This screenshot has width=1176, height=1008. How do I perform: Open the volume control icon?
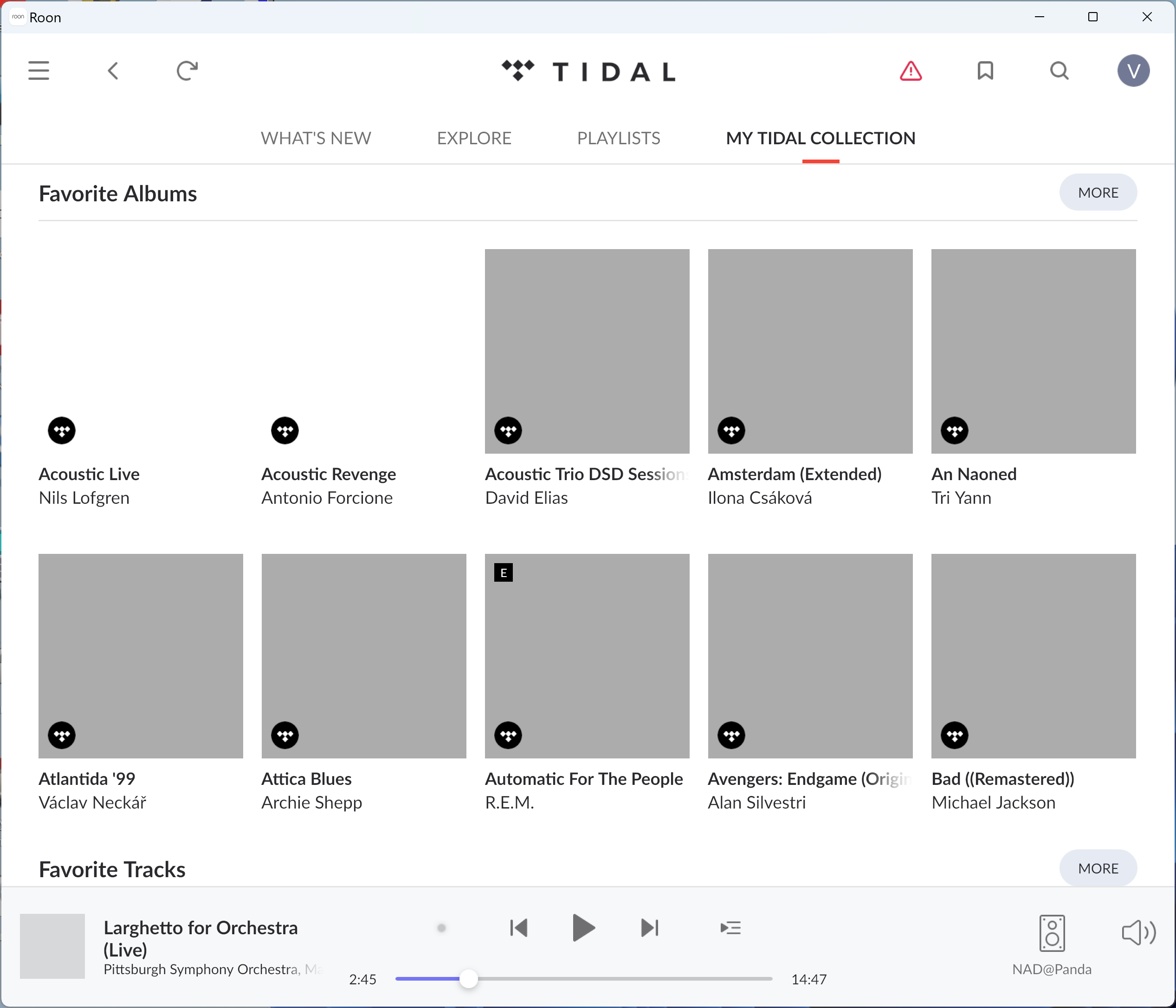coord(1138,933)
